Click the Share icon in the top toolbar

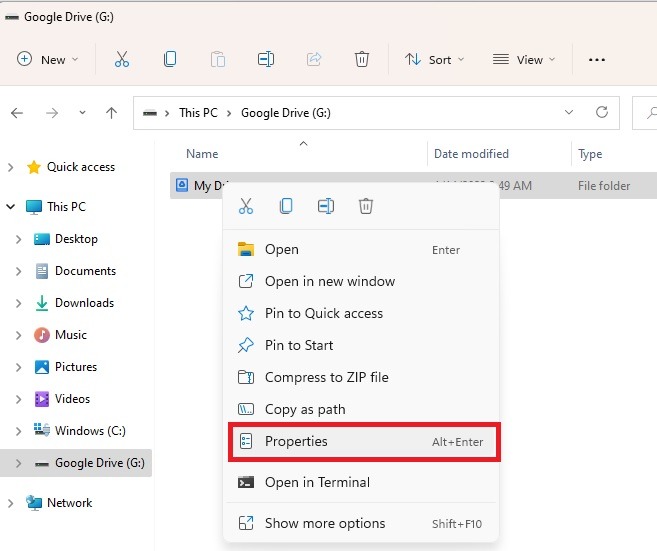click(314, 59)
